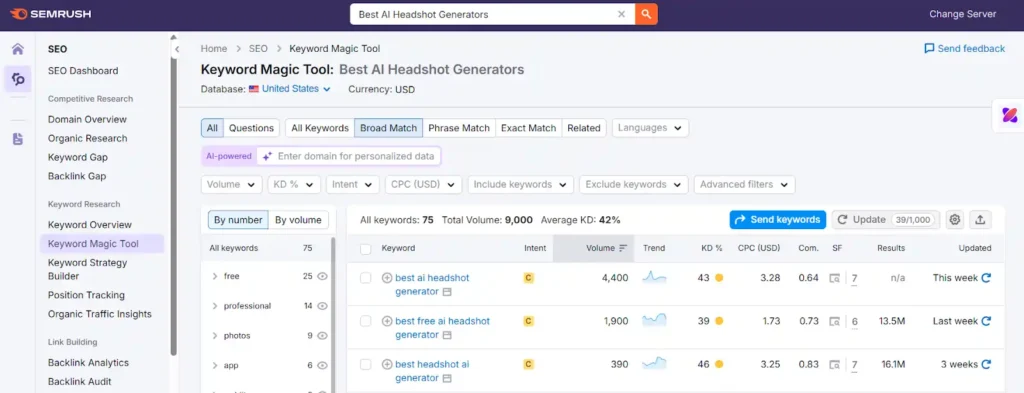Select the SEO toolkit icon in left rail
1024x393 pixels.
[18, 79]
